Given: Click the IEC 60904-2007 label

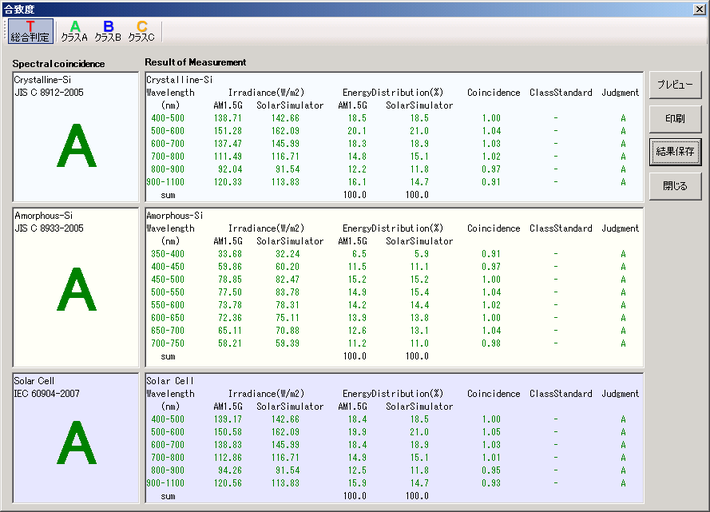Looking at the screenshot, I should [47, 393].
